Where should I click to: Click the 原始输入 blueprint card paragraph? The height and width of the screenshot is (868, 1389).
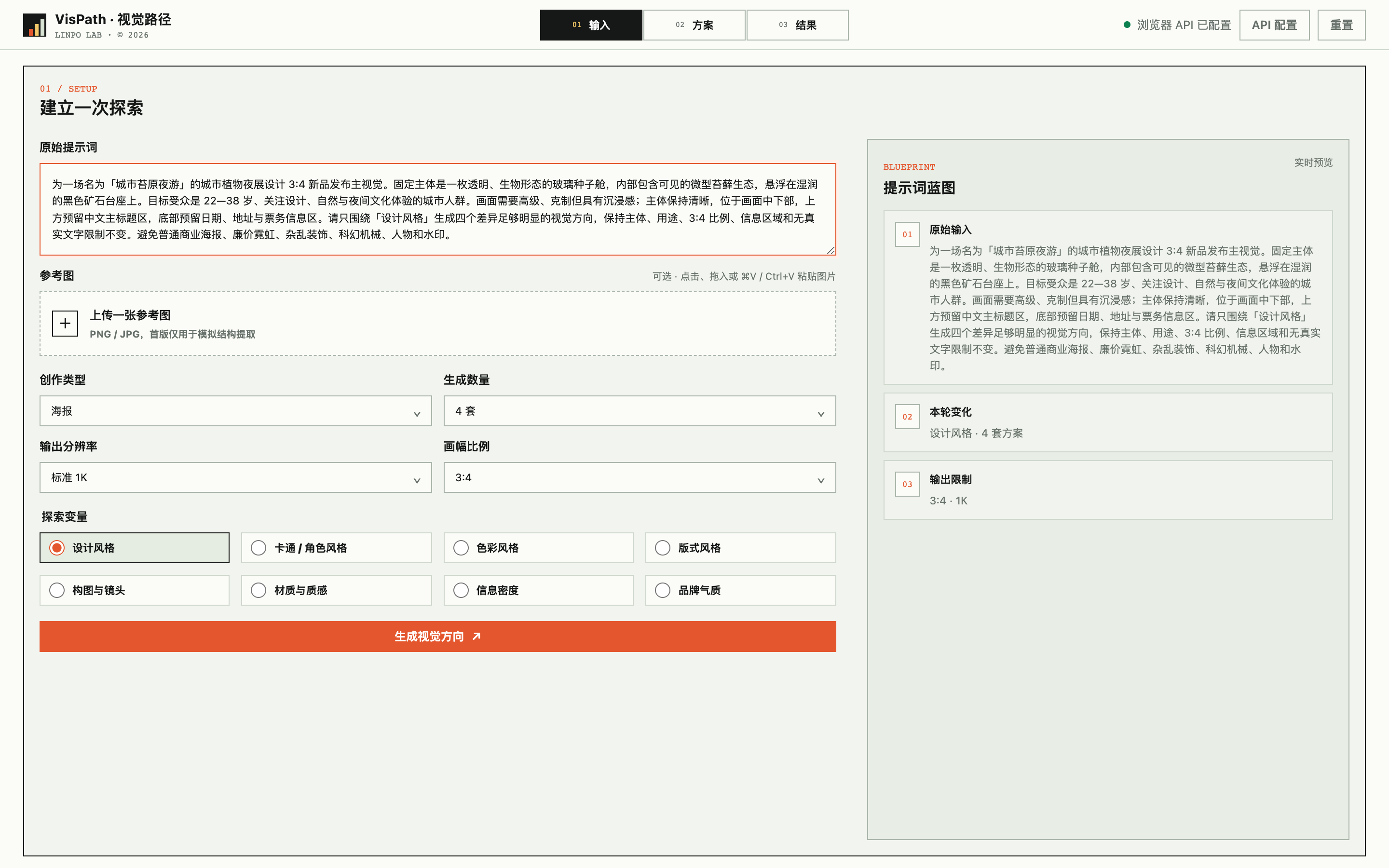point(1125,308)
